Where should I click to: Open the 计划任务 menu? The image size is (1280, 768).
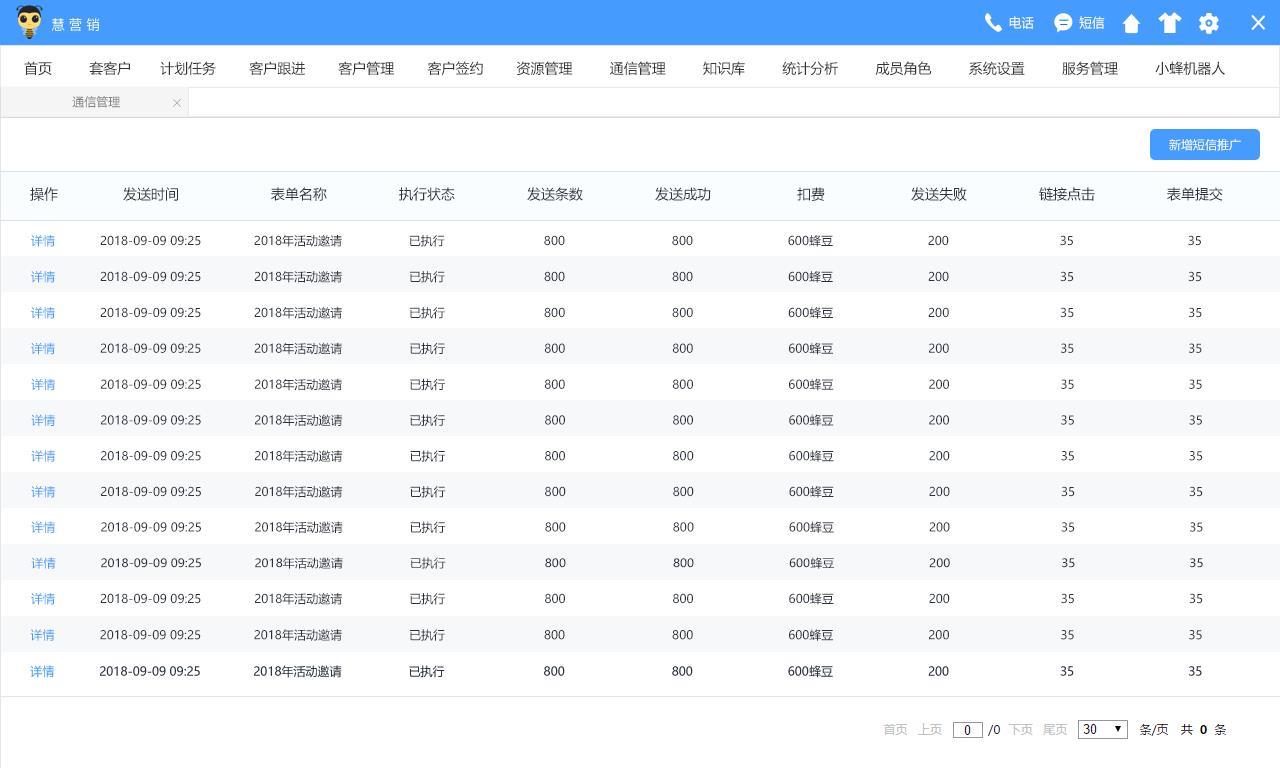[x=188, y=68]
